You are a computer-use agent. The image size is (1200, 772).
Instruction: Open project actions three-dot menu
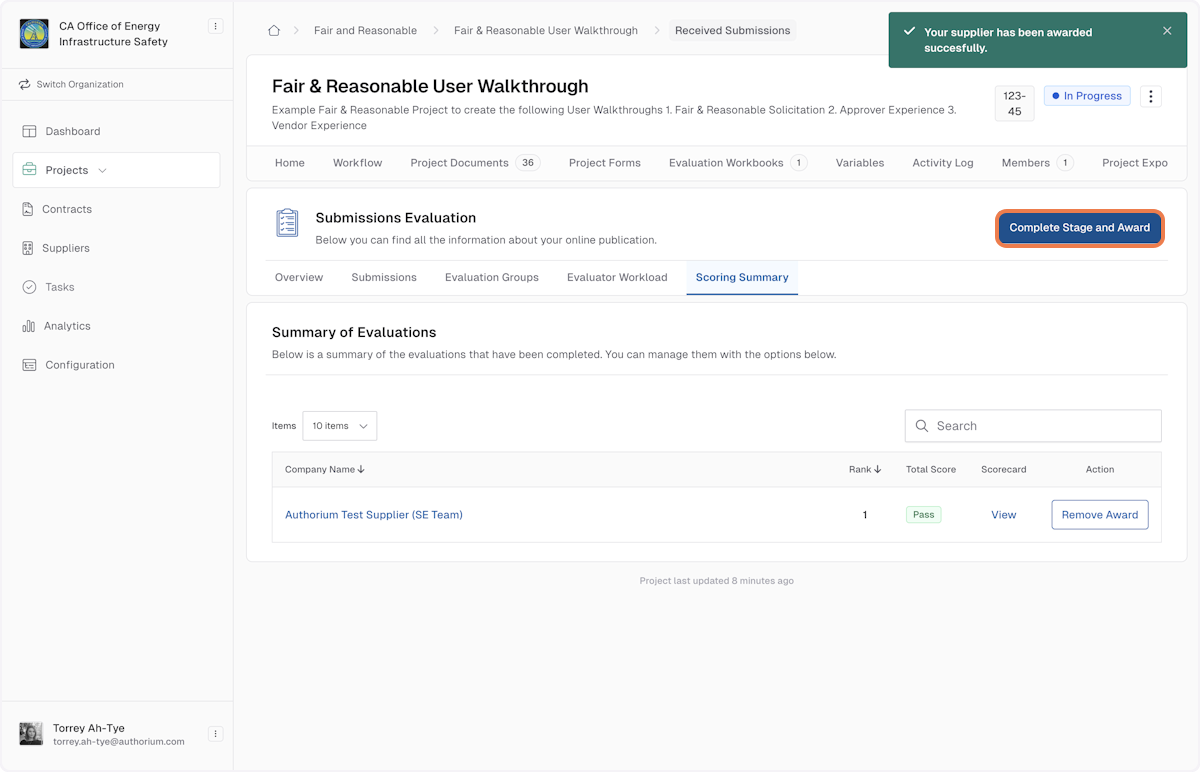tap(1150, 97)
